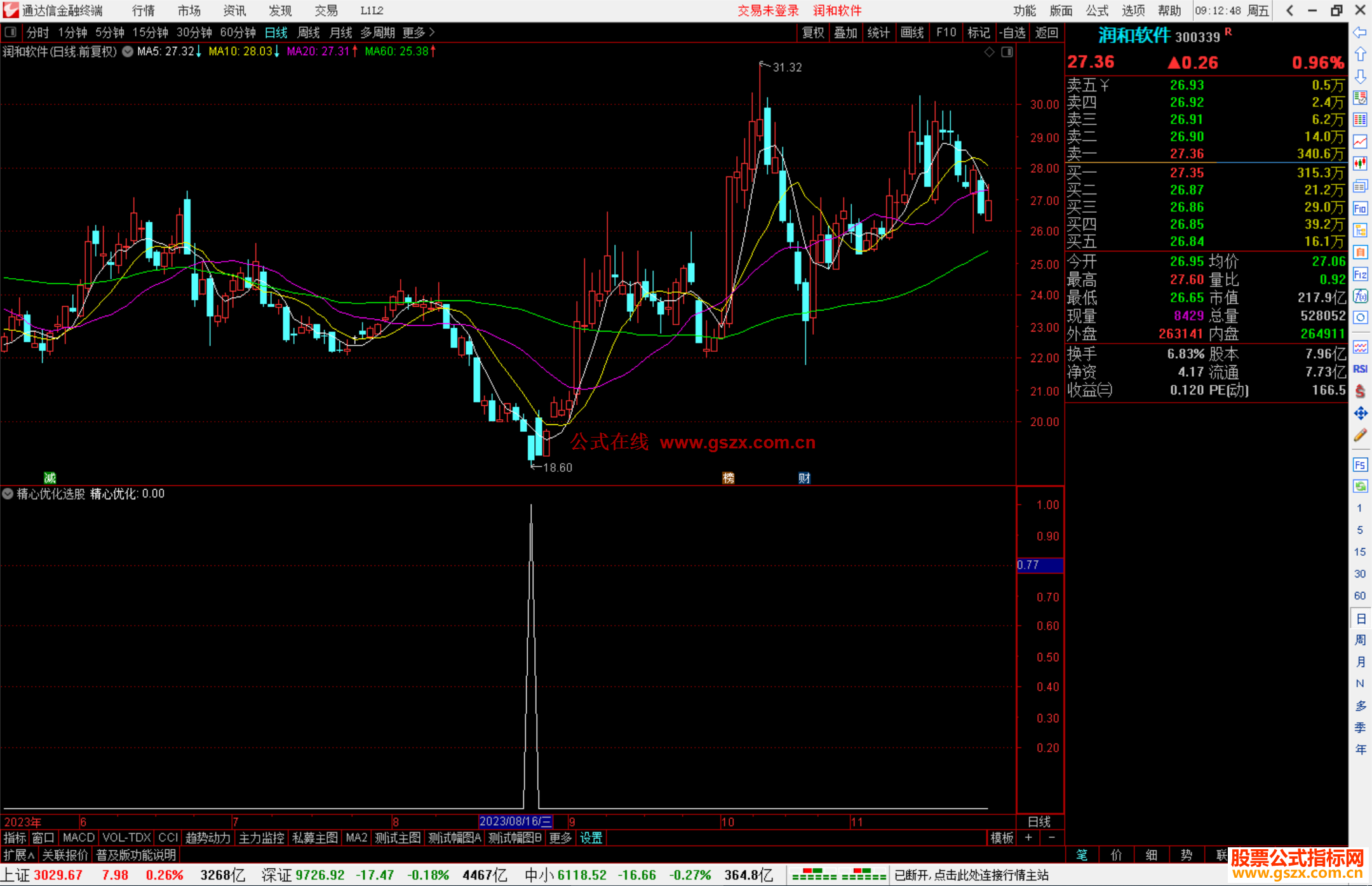
Task: Toggle the panel layout square at top-left
Action: [10, 32]
